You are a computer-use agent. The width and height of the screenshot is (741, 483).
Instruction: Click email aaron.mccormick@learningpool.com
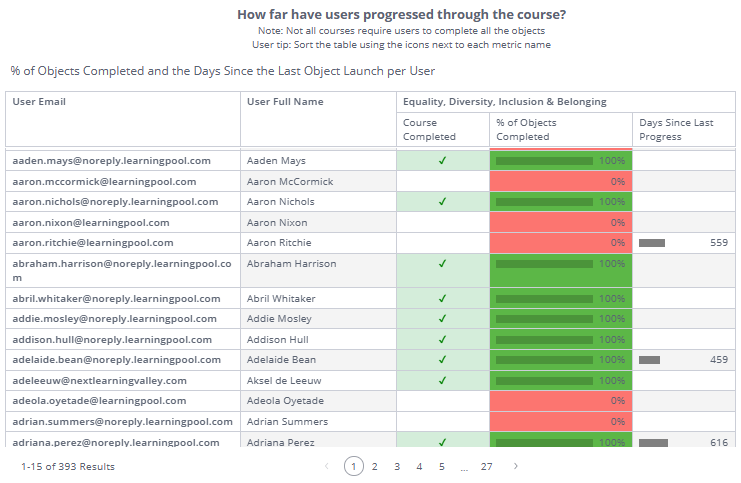click(104, 182)
